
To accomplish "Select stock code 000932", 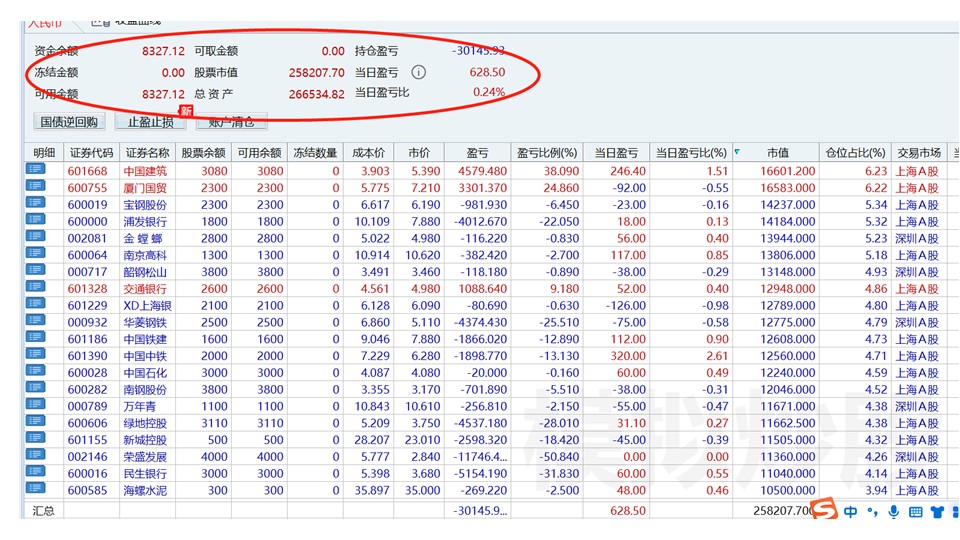I will [x=88, y=322].
